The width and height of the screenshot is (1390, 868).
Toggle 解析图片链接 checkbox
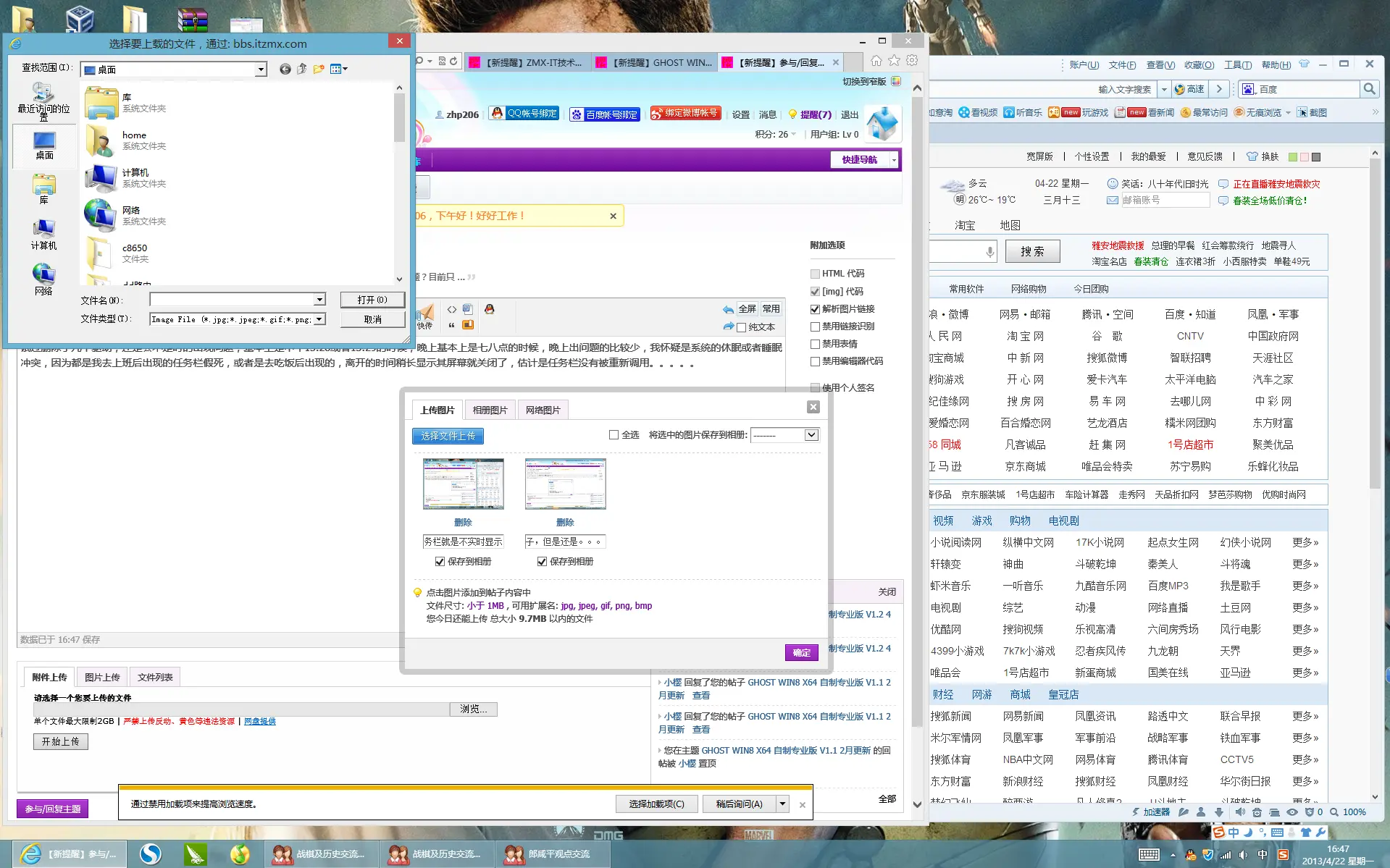coord(815,309)
